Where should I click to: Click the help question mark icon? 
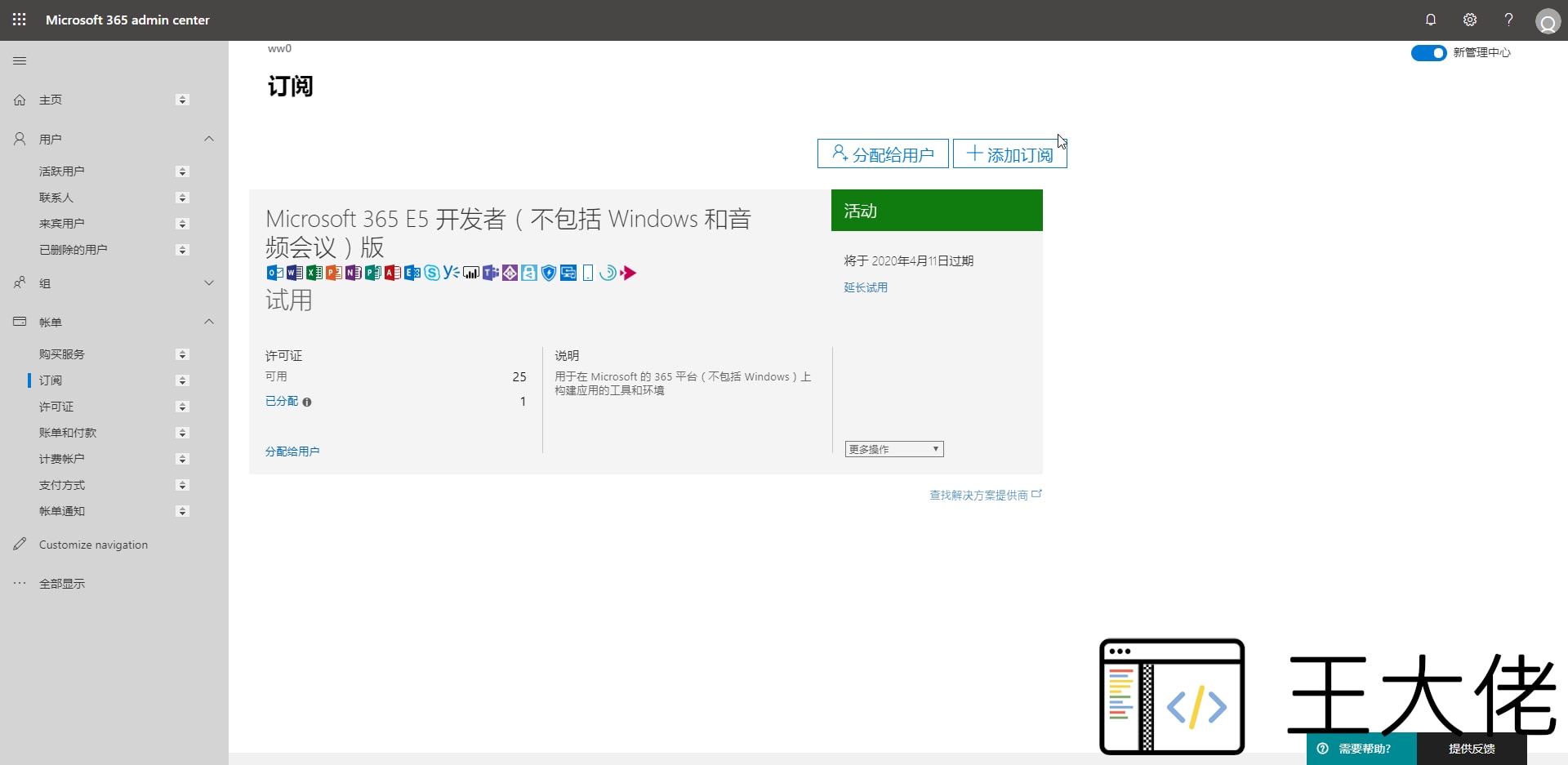click(1508, 20)
